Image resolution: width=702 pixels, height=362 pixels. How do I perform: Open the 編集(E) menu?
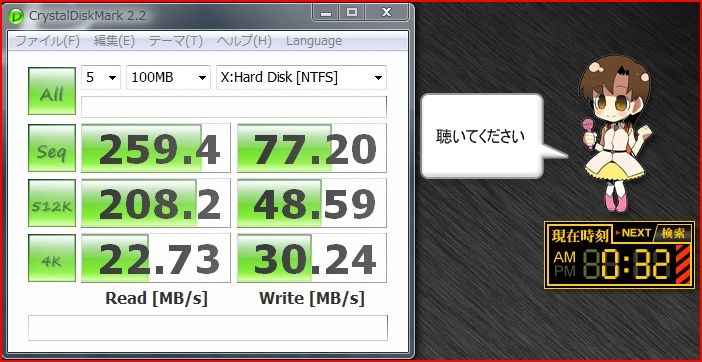pyautogui.click(x=114, y=41)
